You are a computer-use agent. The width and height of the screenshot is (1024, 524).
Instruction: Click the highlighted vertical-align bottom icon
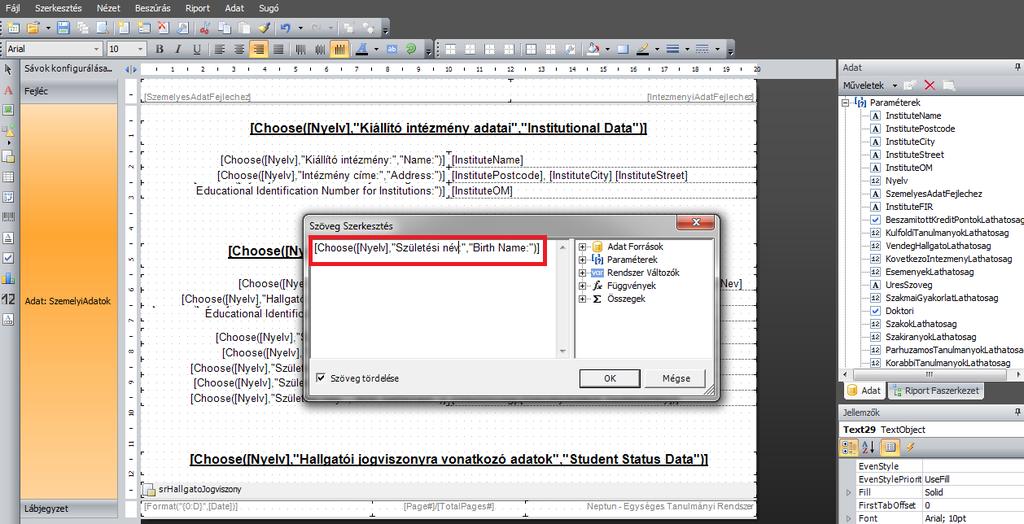339,49
